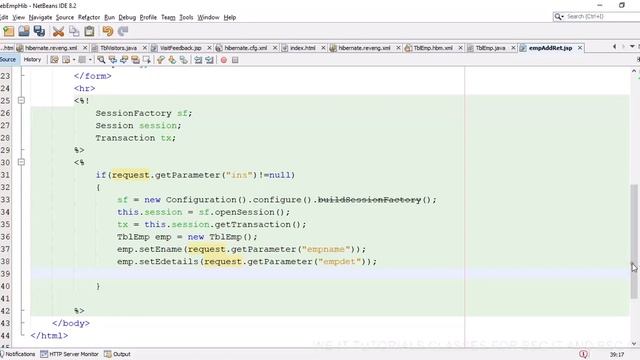Switch to the History view
The width and height of the screenshot is (640, 360).
[x=32, y=60]
